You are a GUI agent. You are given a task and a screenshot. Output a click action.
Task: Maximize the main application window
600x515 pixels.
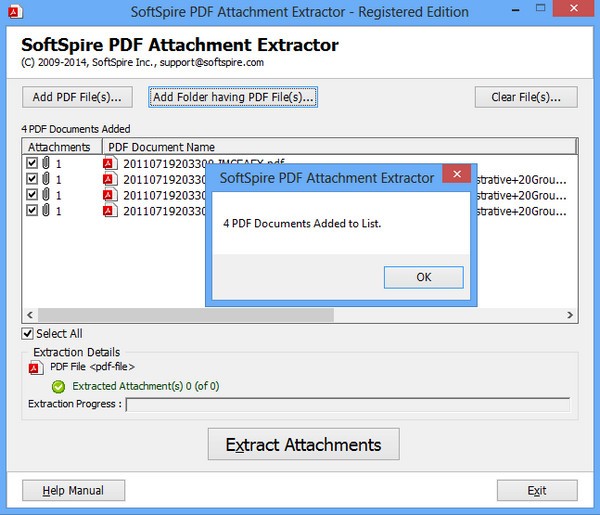coord(540,8)
